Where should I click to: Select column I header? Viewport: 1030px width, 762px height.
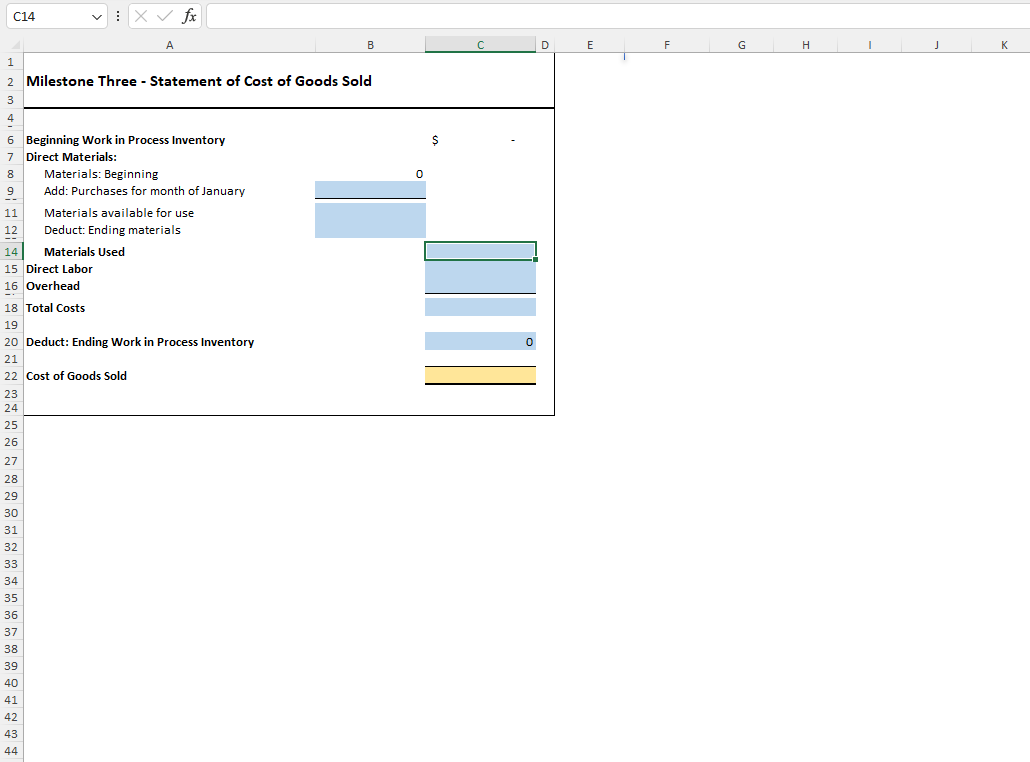870,45
